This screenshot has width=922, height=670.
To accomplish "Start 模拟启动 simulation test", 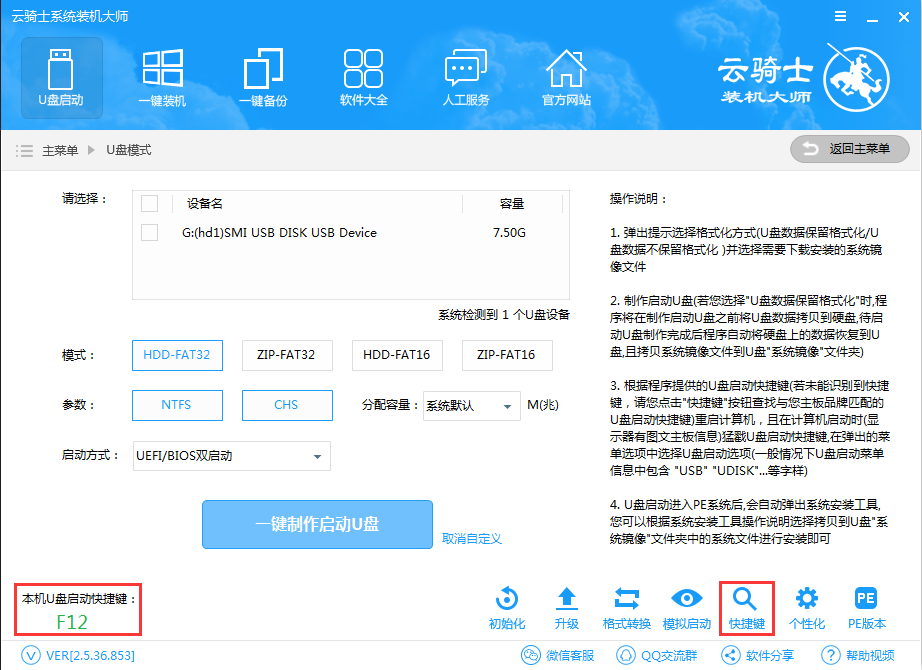I will [686, 605].
